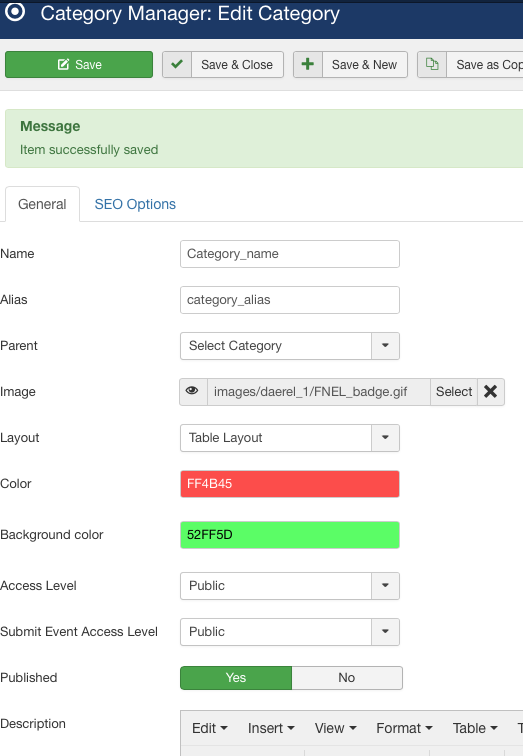Click the arrow on the Layout dropdown
The width and height of the screenshot is (523, 756).
[x=385, y=438]
